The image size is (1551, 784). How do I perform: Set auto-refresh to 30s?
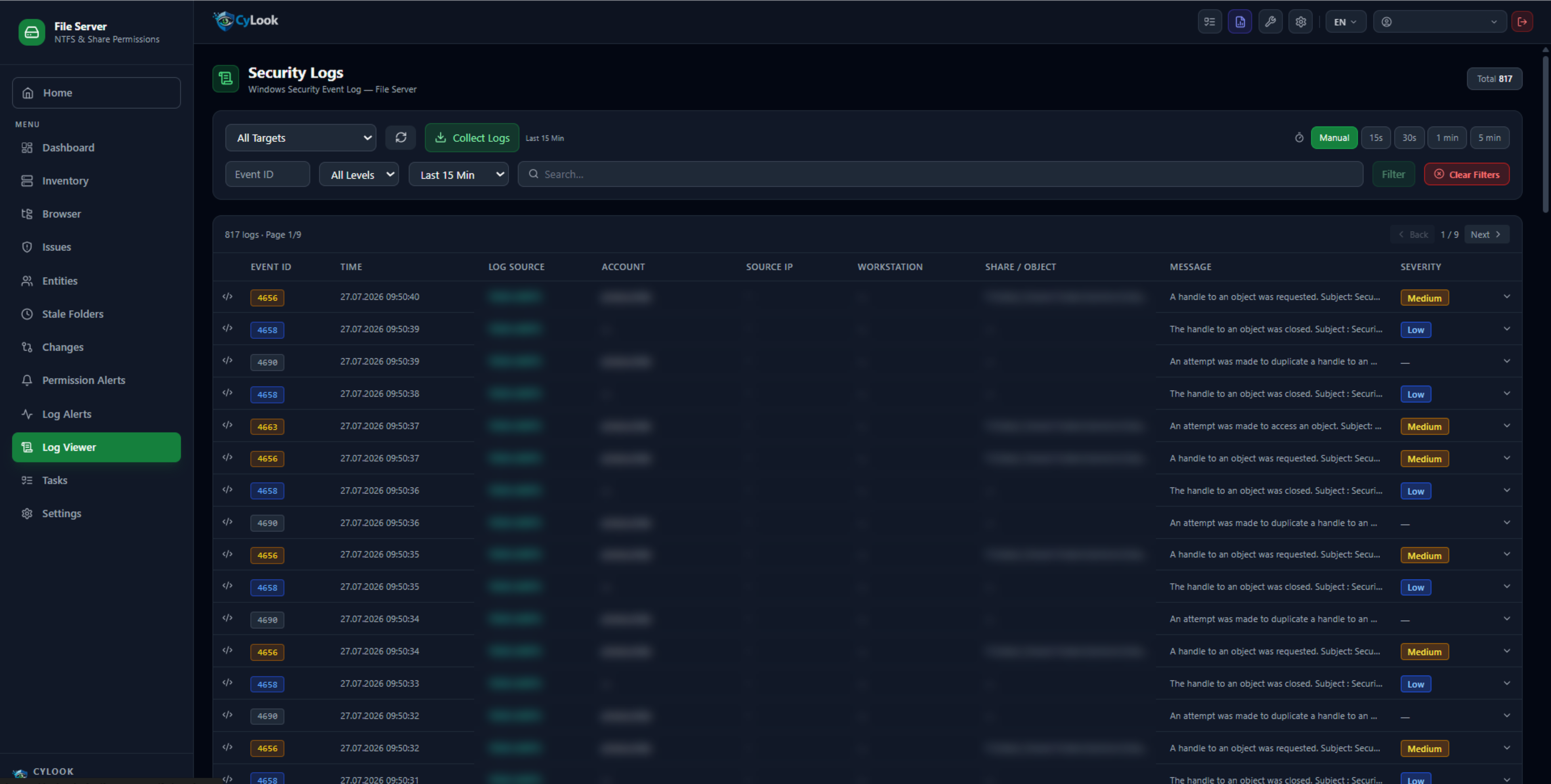point(1409,138)
